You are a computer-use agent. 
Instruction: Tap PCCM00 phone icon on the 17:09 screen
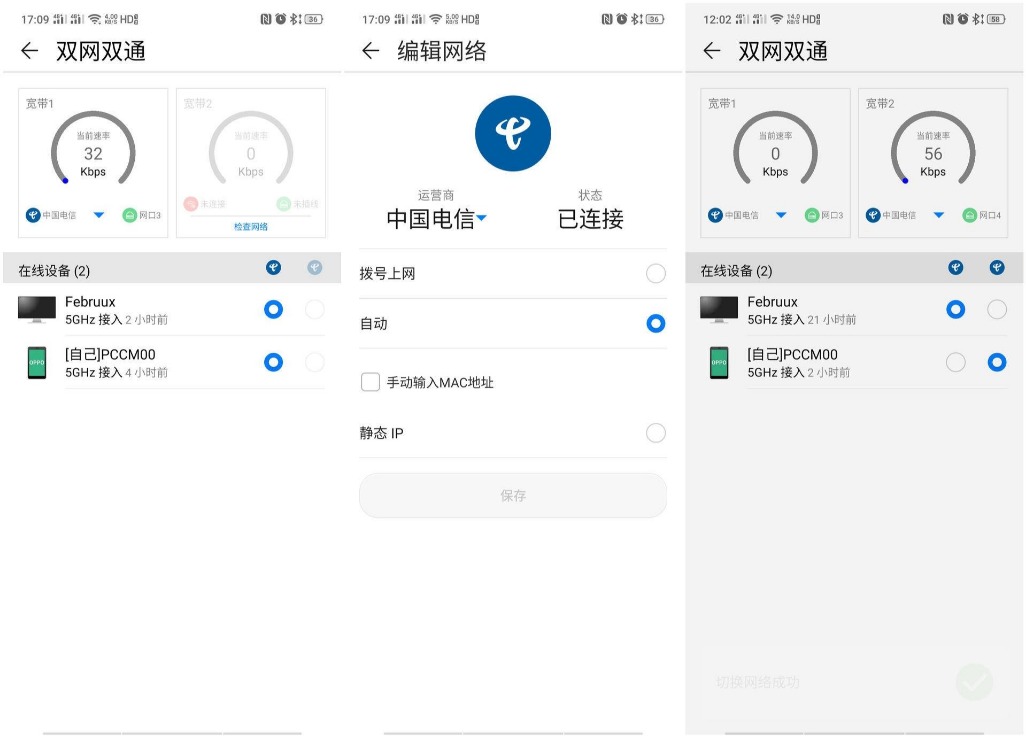click(37, 363)
